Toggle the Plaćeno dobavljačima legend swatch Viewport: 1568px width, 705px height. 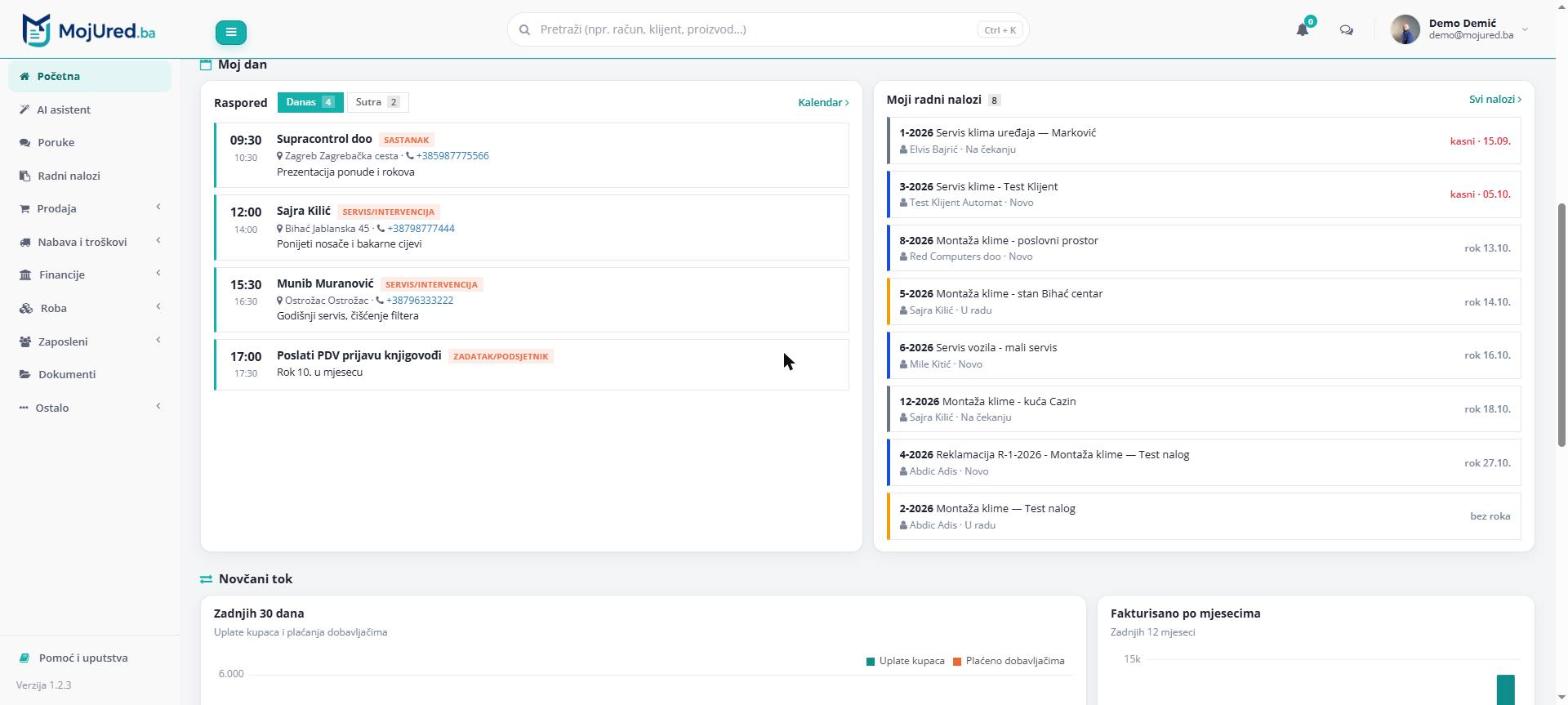(957, 661)
